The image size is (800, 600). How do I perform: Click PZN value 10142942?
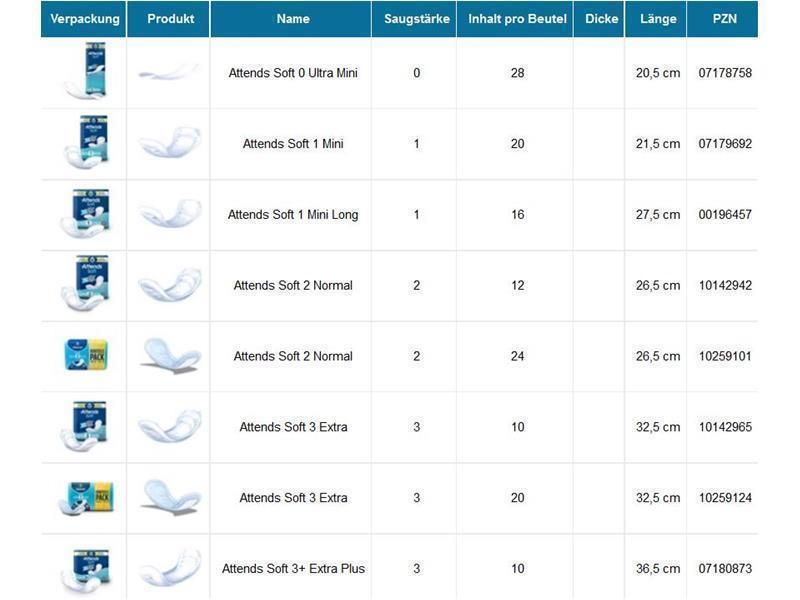(725, 286)
